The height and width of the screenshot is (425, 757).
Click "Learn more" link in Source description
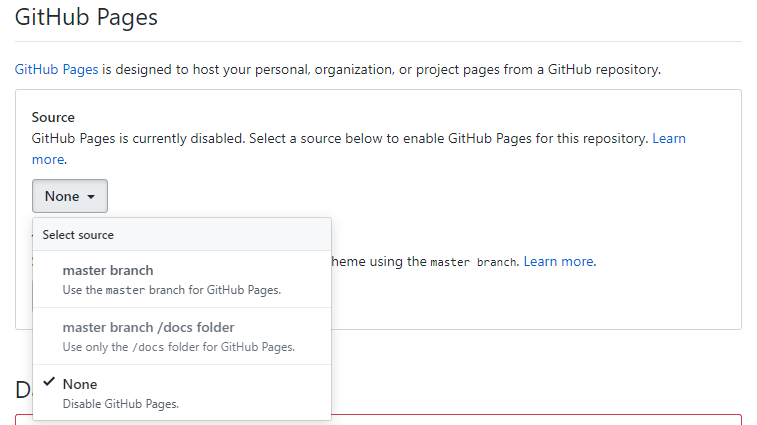point(669,138)
